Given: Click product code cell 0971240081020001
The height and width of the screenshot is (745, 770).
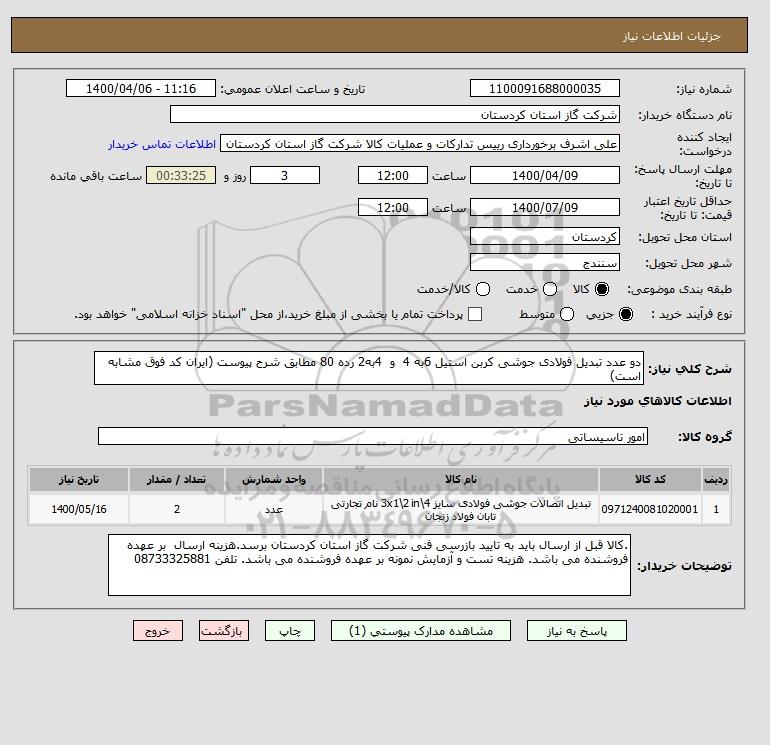Looking at the screenshot, I should (650, 509).
